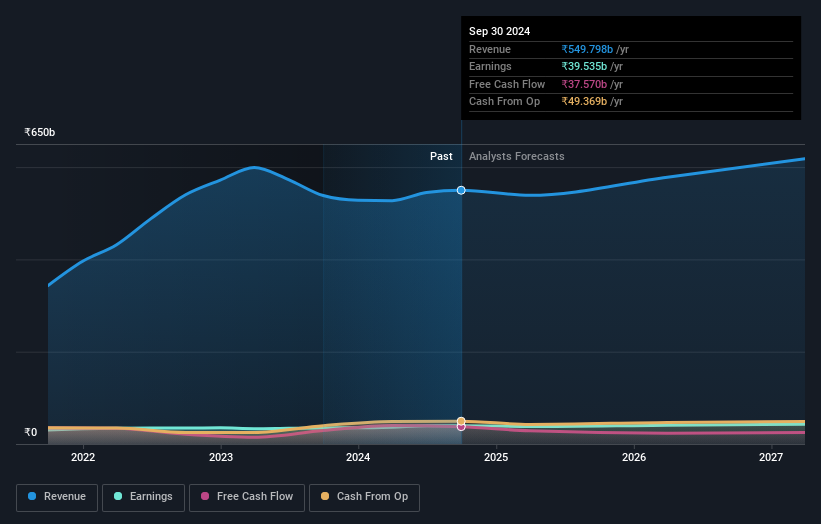Toggle the Revenue legend series

click(x=57, y=497)
